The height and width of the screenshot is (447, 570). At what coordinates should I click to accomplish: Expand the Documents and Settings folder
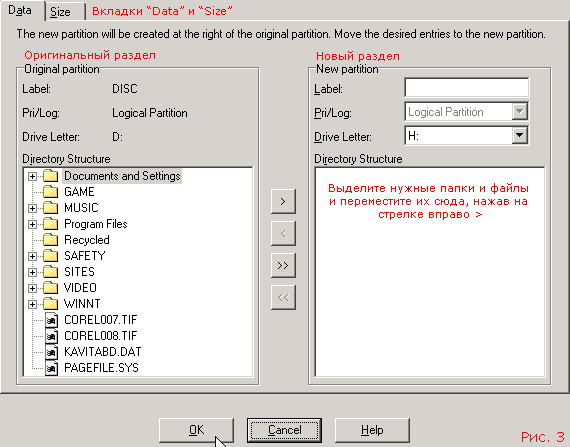pos(32,176)
